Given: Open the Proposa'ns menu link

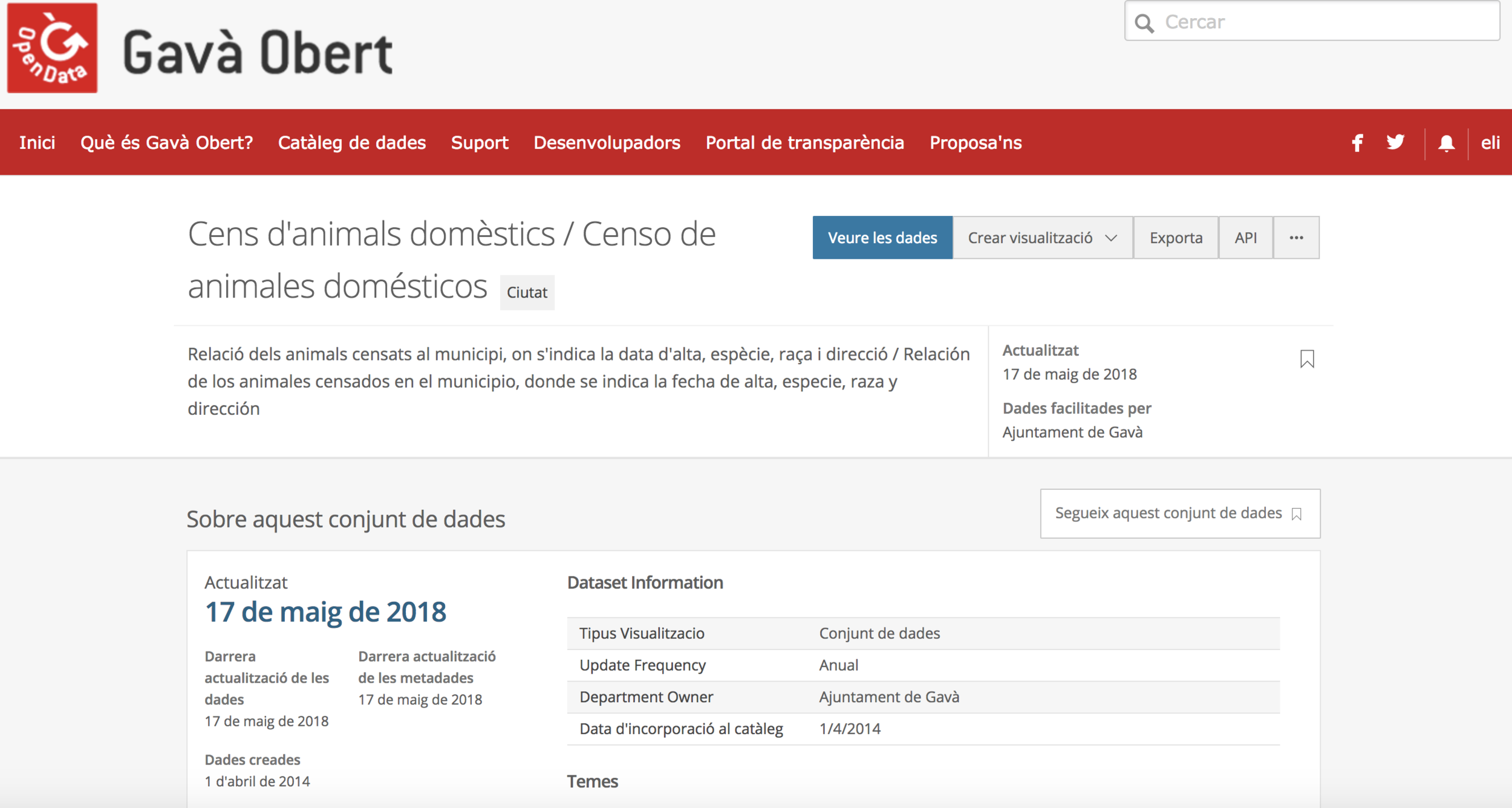Looking at the screenshot, I should pos(975,143).
